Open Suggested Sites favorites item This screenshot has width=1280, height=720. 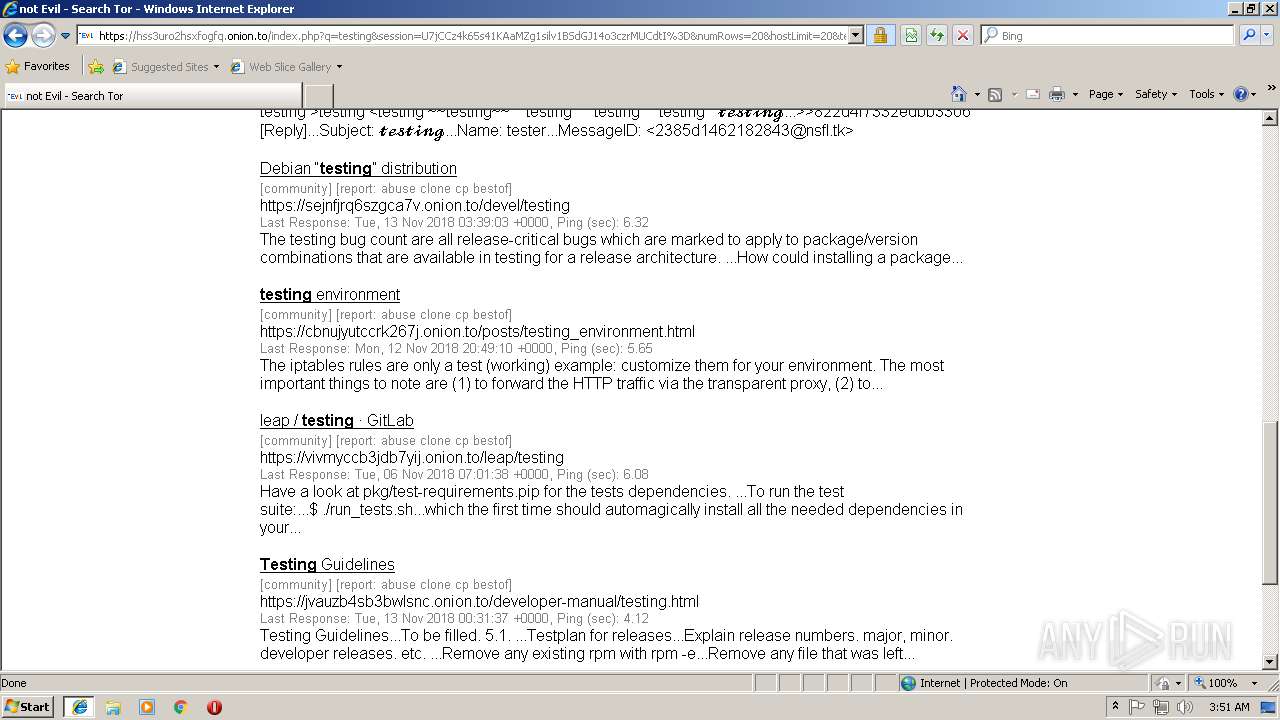[x=165, y=67]
